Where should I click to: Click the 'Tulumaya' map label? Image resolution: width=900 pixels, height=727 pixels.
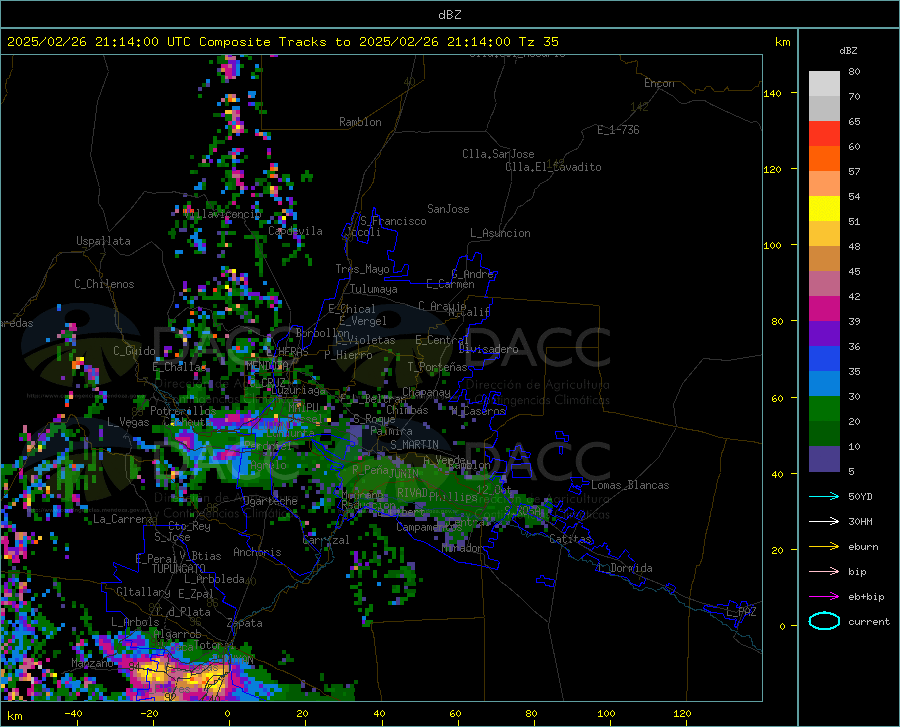click(x=373, y=289)
